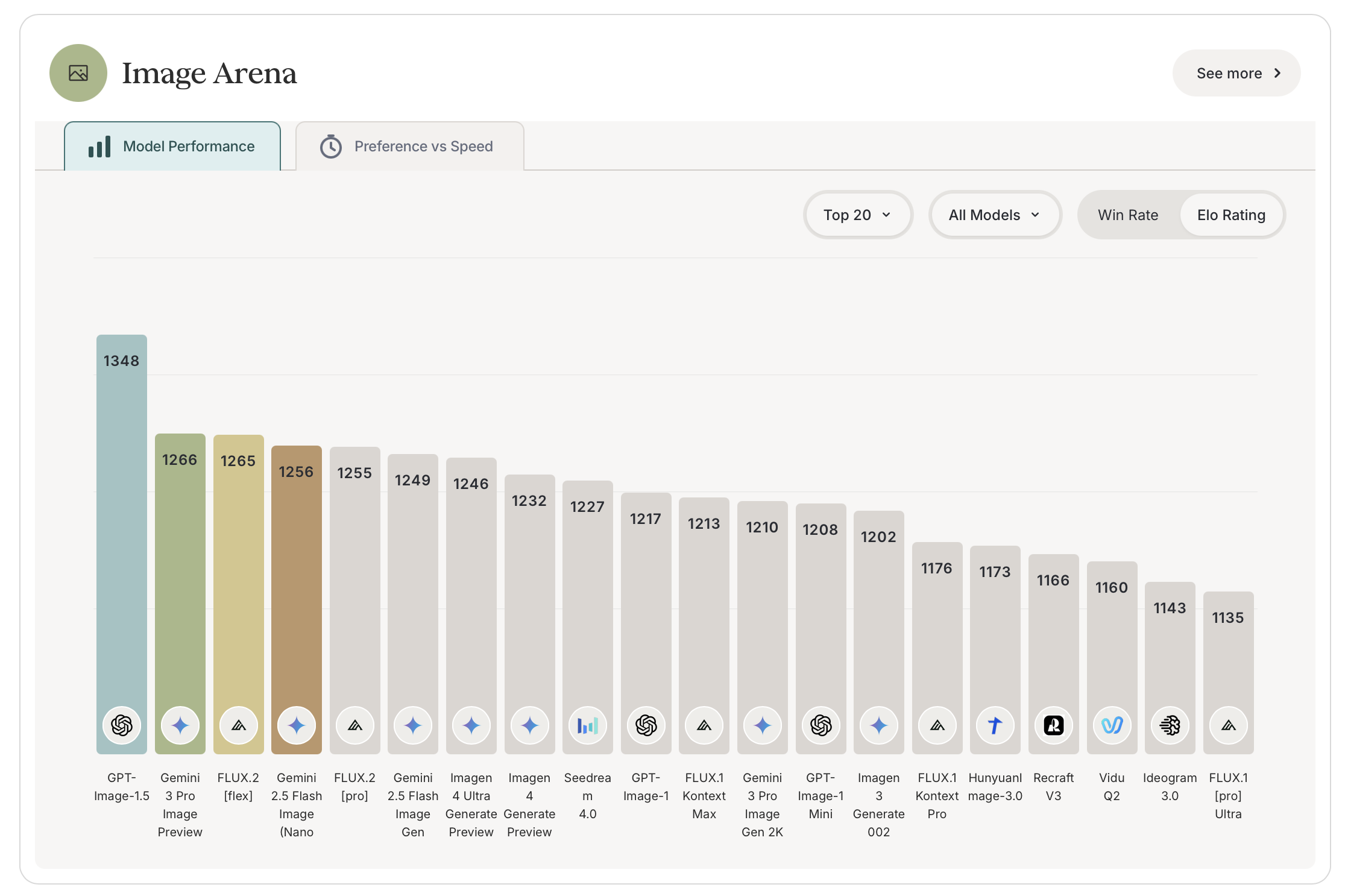Click the Vidu Q2 logo icon
1345x896 pixels.
[1112, 725]
